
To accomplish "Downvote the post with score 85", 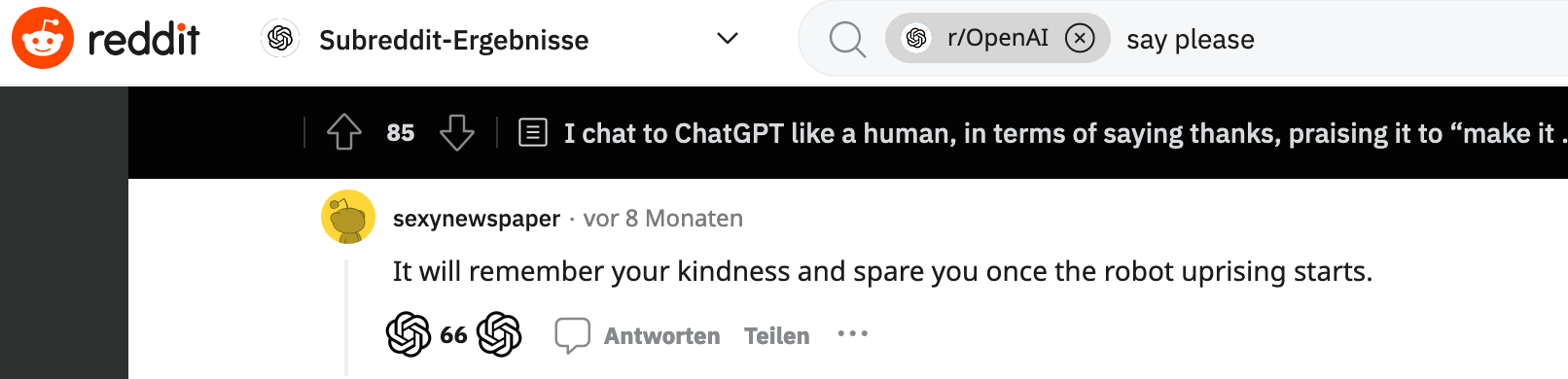I will [x=457, y=132].
